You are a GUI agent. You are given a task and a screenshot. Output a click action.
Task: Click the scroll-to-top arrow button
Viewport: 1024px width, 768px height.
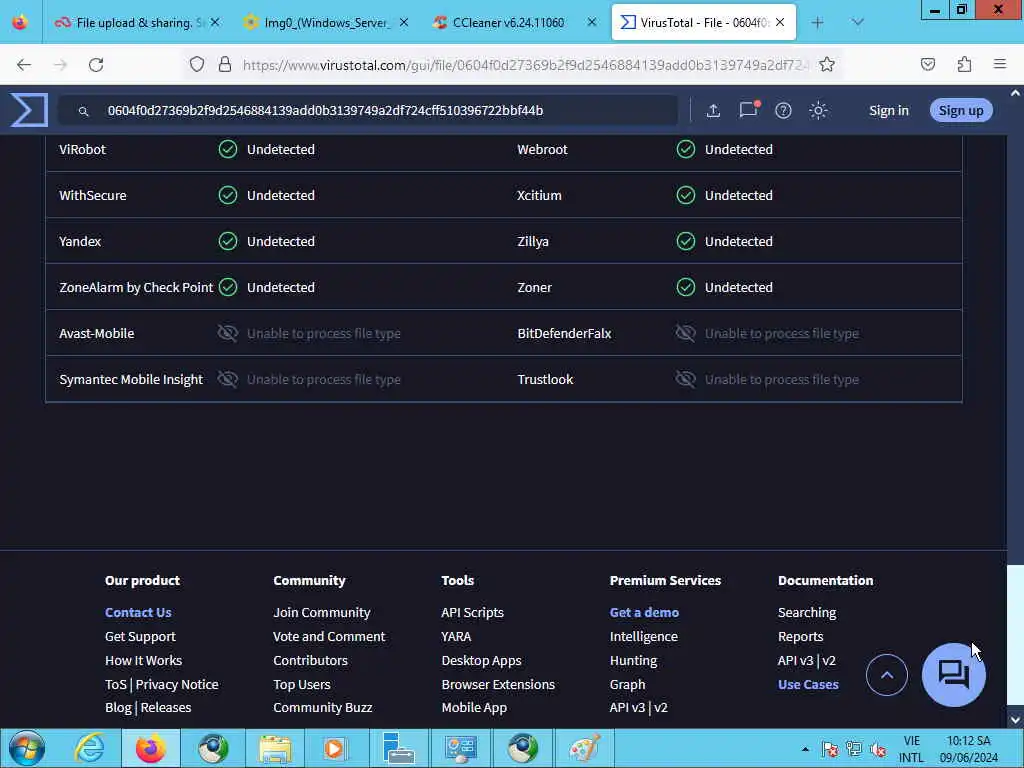[886, 675]
